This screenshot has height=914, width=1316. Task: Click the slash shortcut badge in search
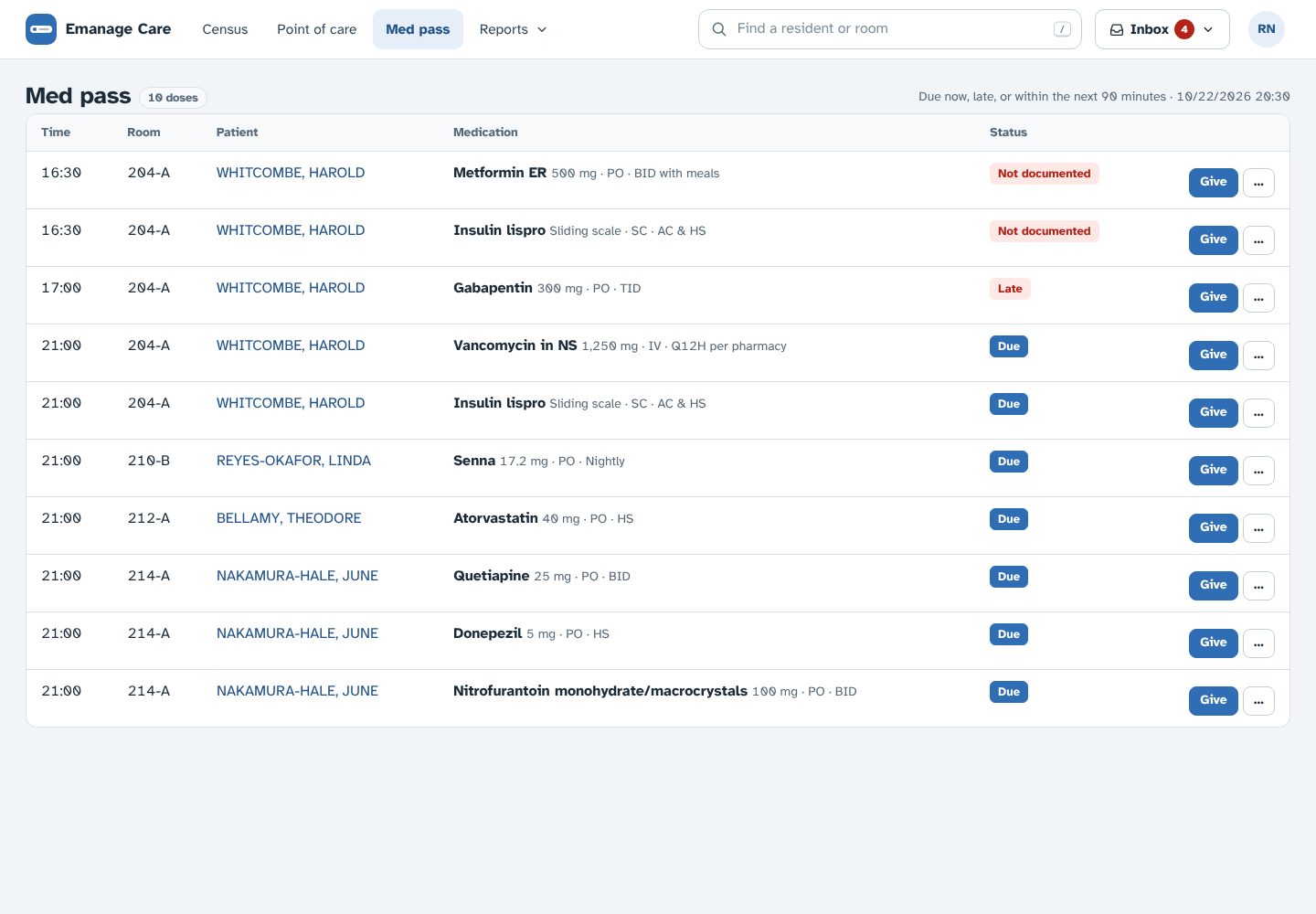coord(1062,29)
